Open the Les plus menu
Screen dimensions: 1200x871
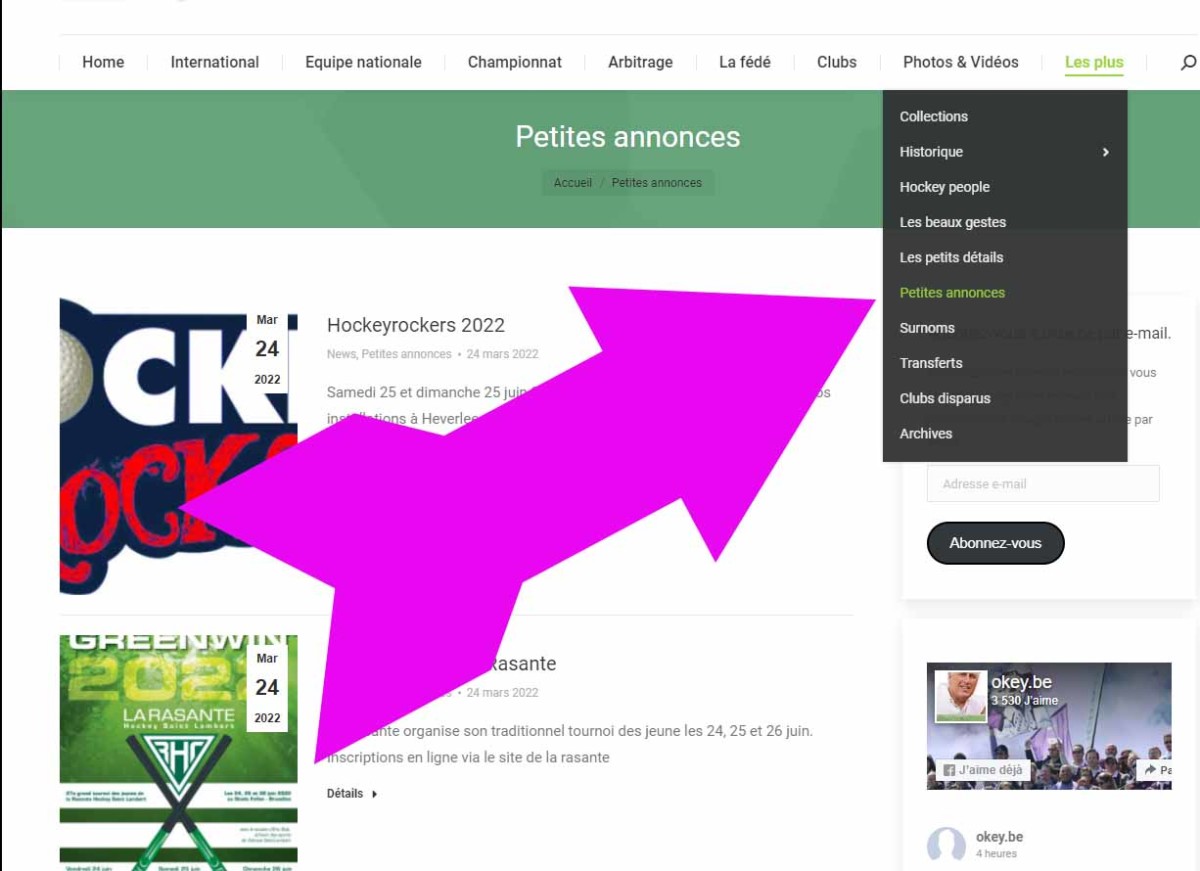[x=1094, y=62]
